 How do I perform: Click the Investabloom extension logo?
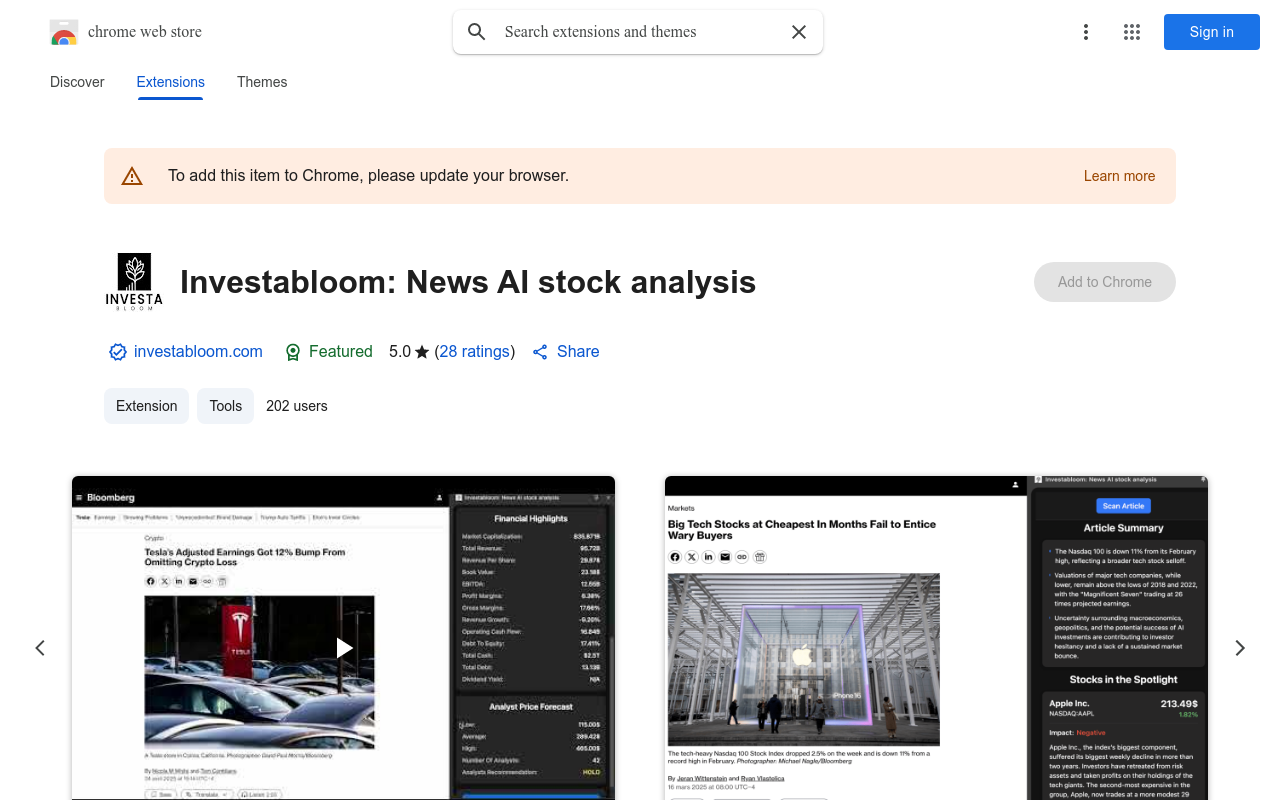click(134, 281)
